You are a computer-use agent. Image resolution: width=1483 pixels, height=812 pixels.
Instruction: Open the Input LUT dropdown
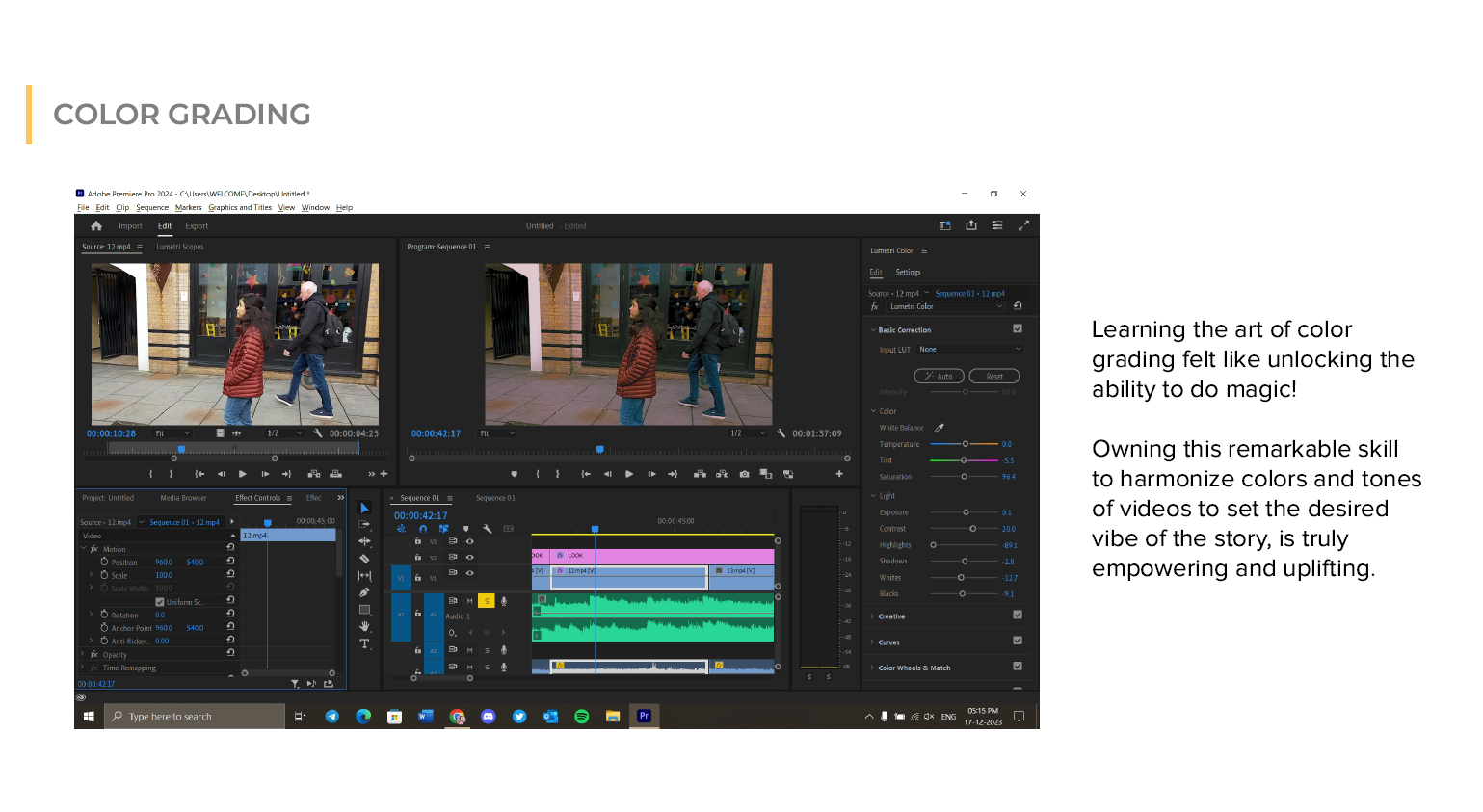969,350
